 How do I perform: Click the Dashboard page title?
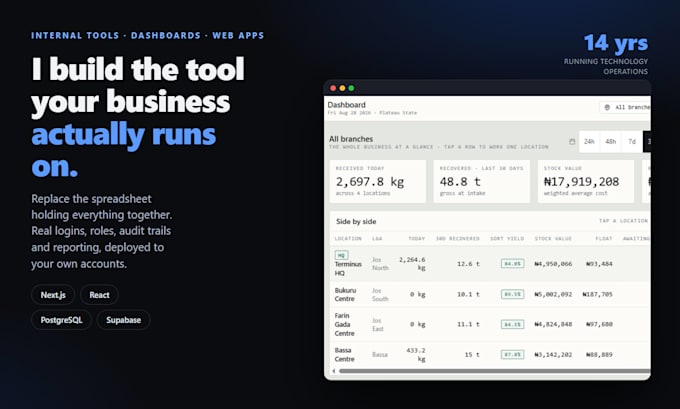point(347,105)
